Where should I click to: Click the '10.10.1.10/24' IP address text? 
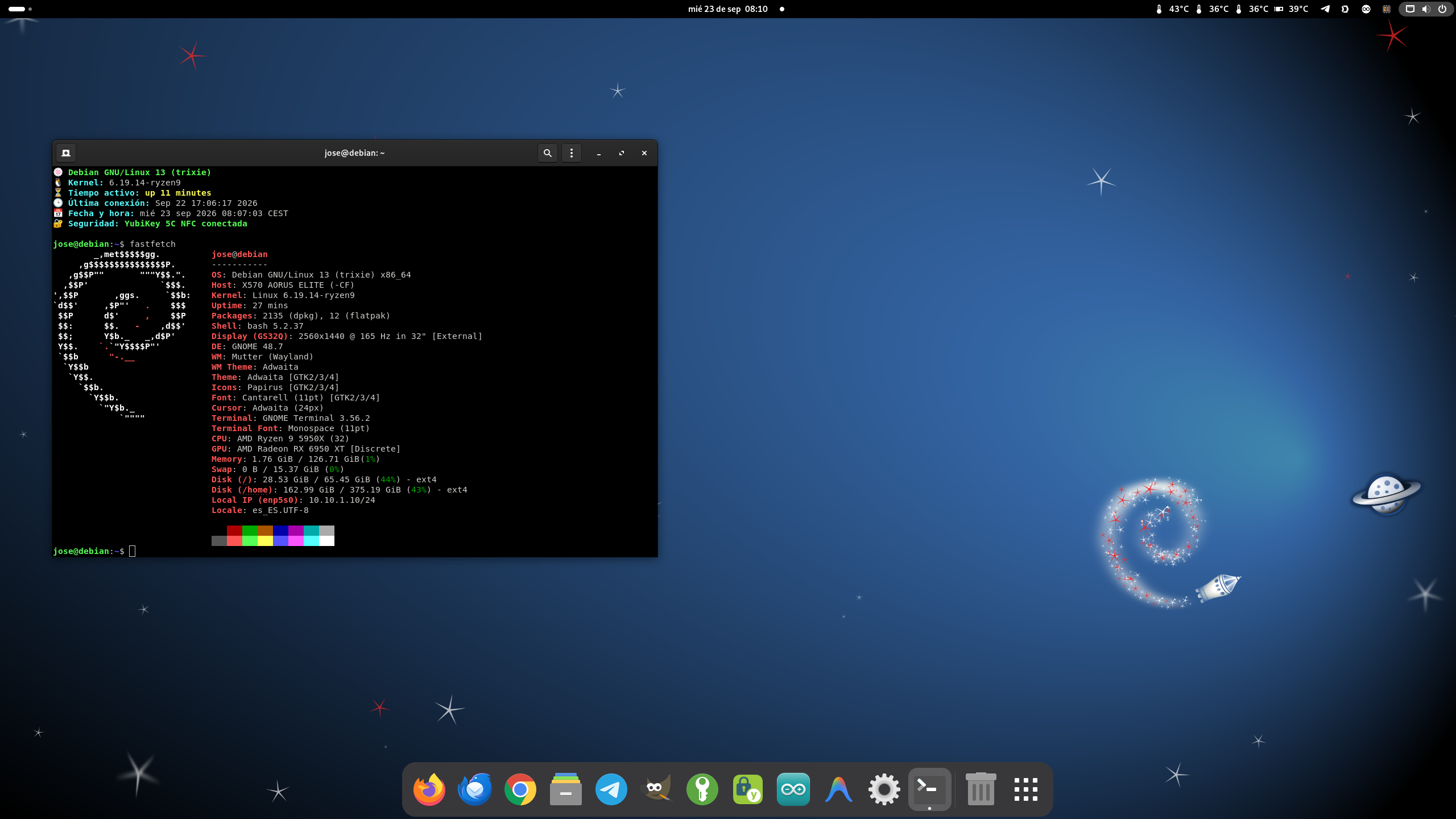[342, 500]
